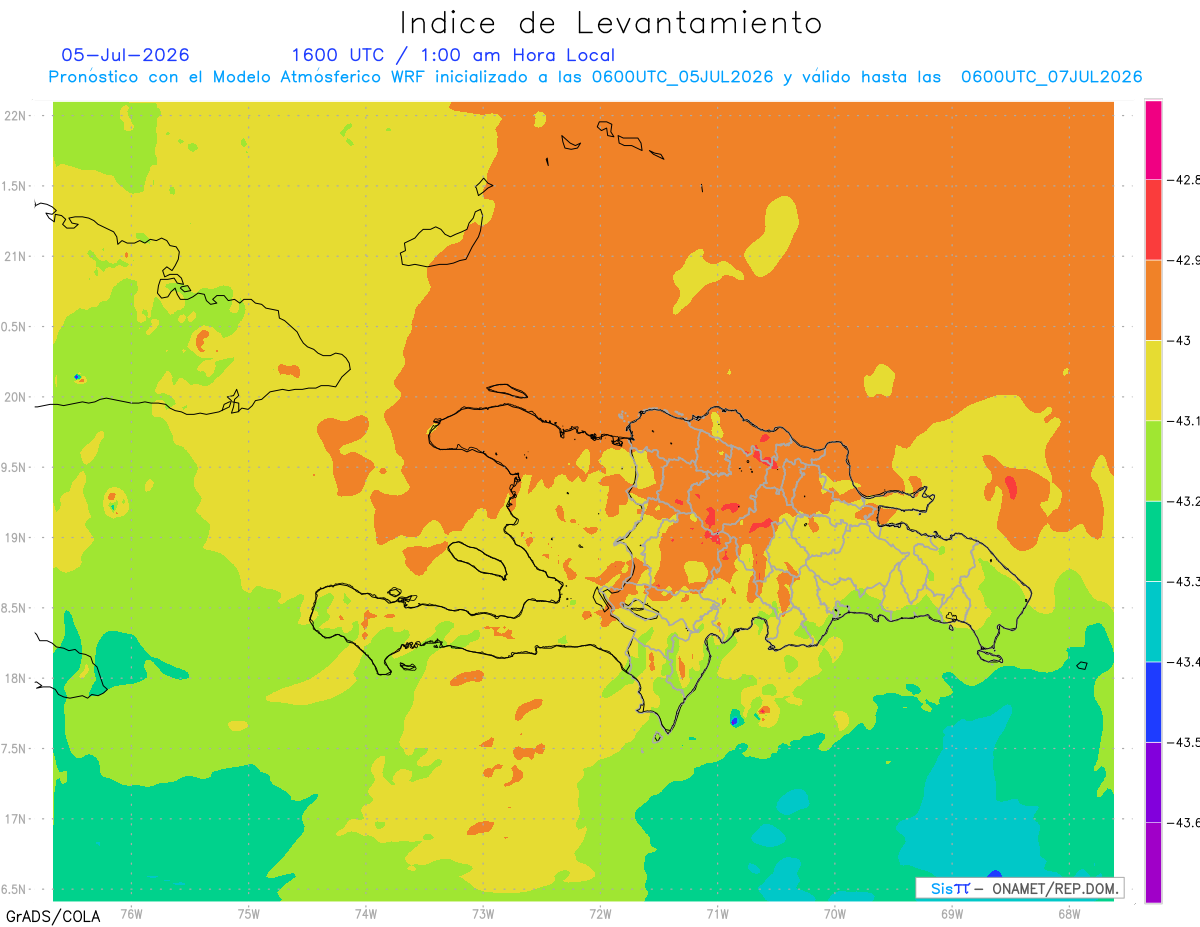Click the '-42.8' color scale label
This screenshot has height=927, width=1200.
1186,180
